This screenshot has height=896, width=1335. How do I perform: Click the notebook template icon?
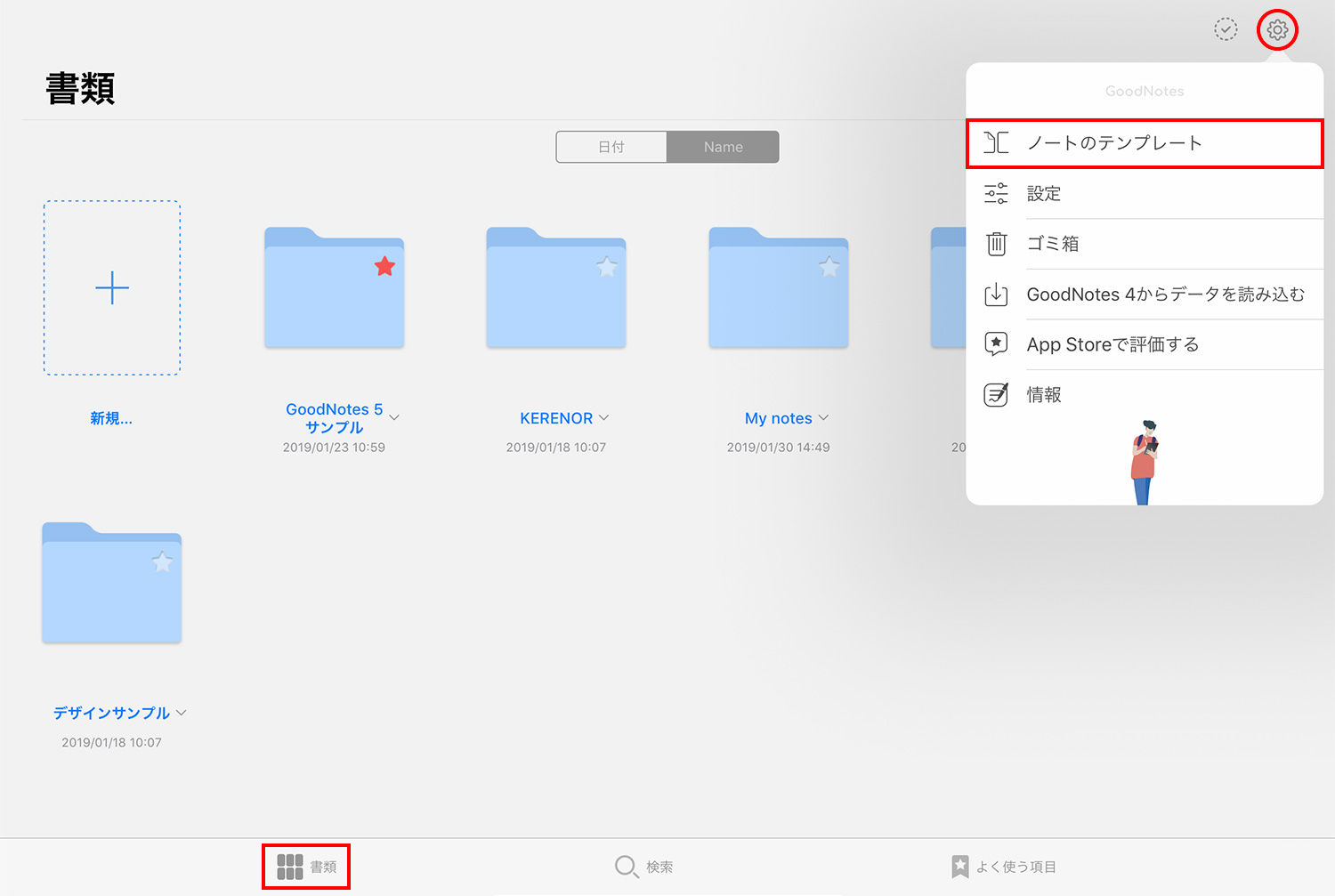pos(996,142)
